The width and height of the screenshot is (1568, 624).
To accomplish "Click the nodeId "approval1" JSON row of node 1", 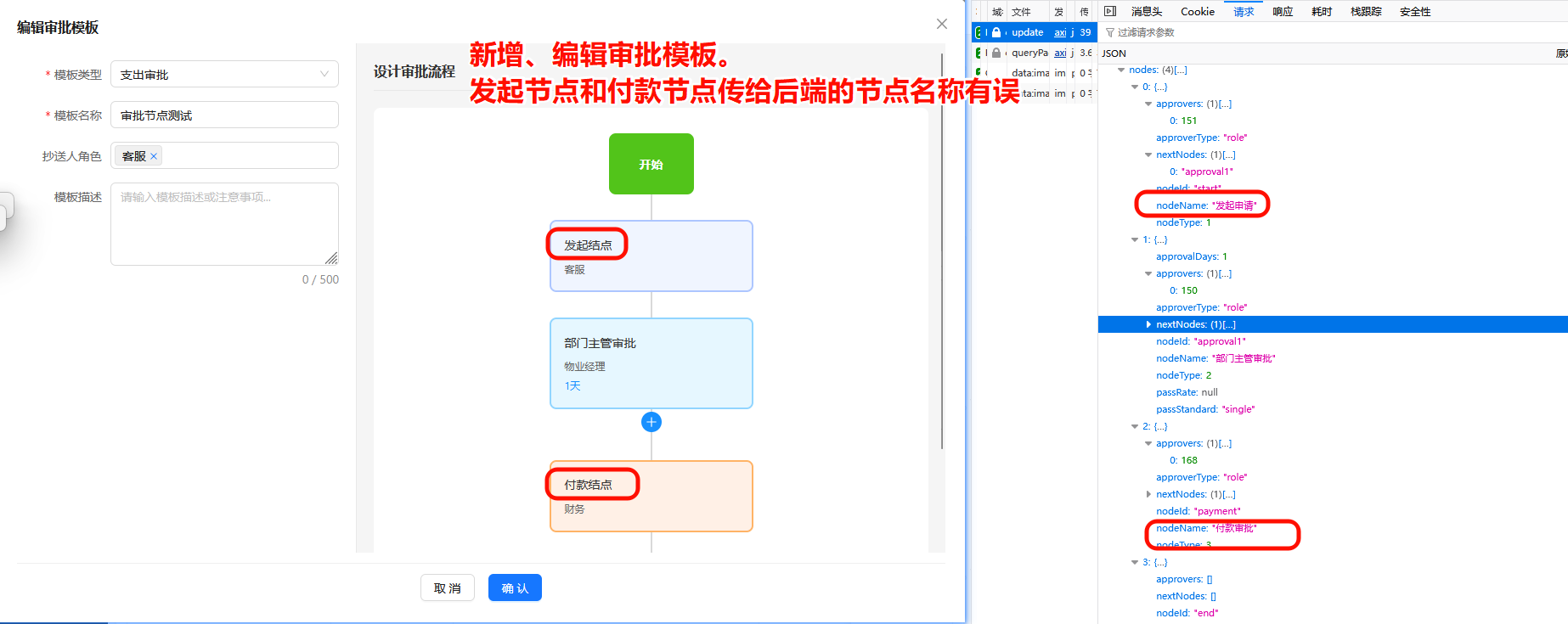I will [x=1201, y=341].
